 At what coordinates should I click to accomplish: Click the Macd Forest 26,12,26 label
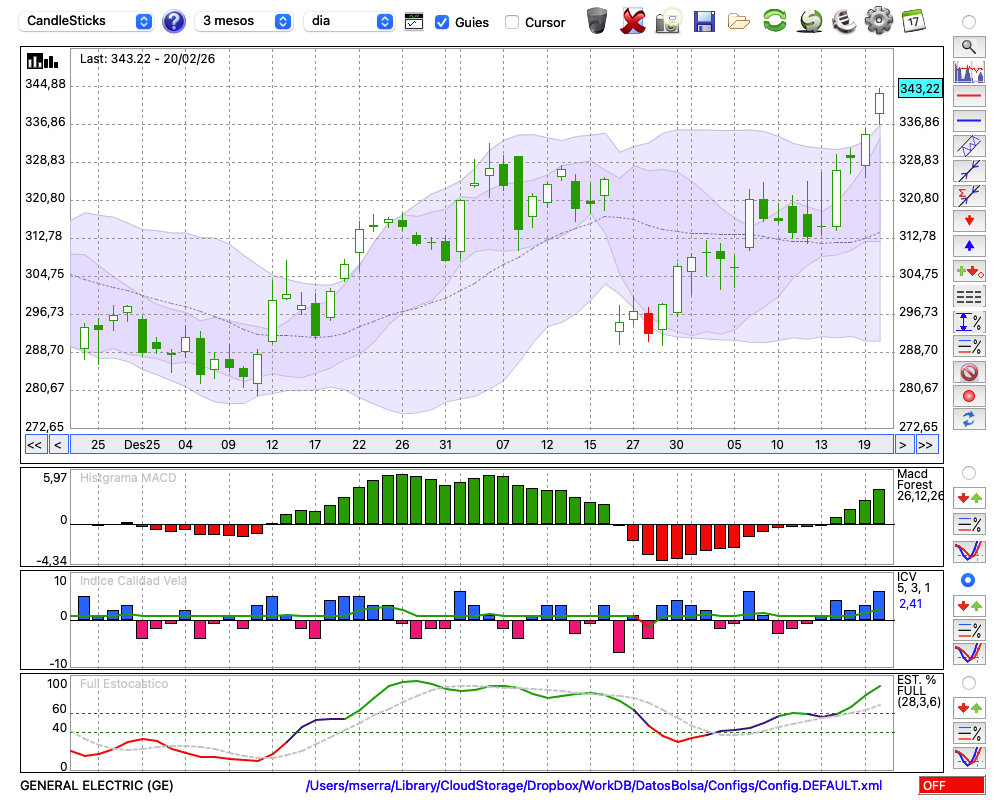tap(918, 485)
